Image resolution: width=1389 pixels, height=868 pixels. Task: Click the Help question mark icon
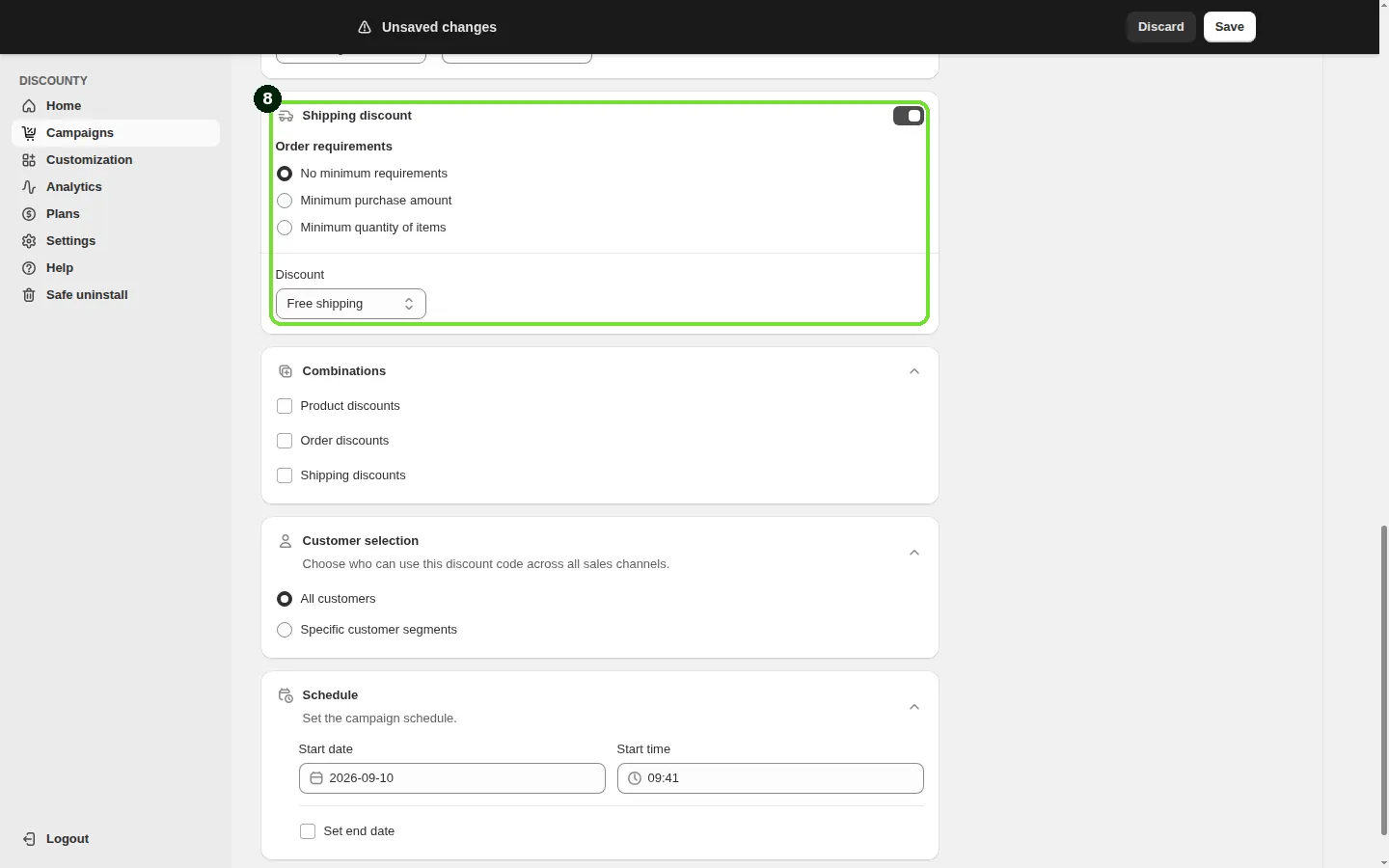(29, 268)
